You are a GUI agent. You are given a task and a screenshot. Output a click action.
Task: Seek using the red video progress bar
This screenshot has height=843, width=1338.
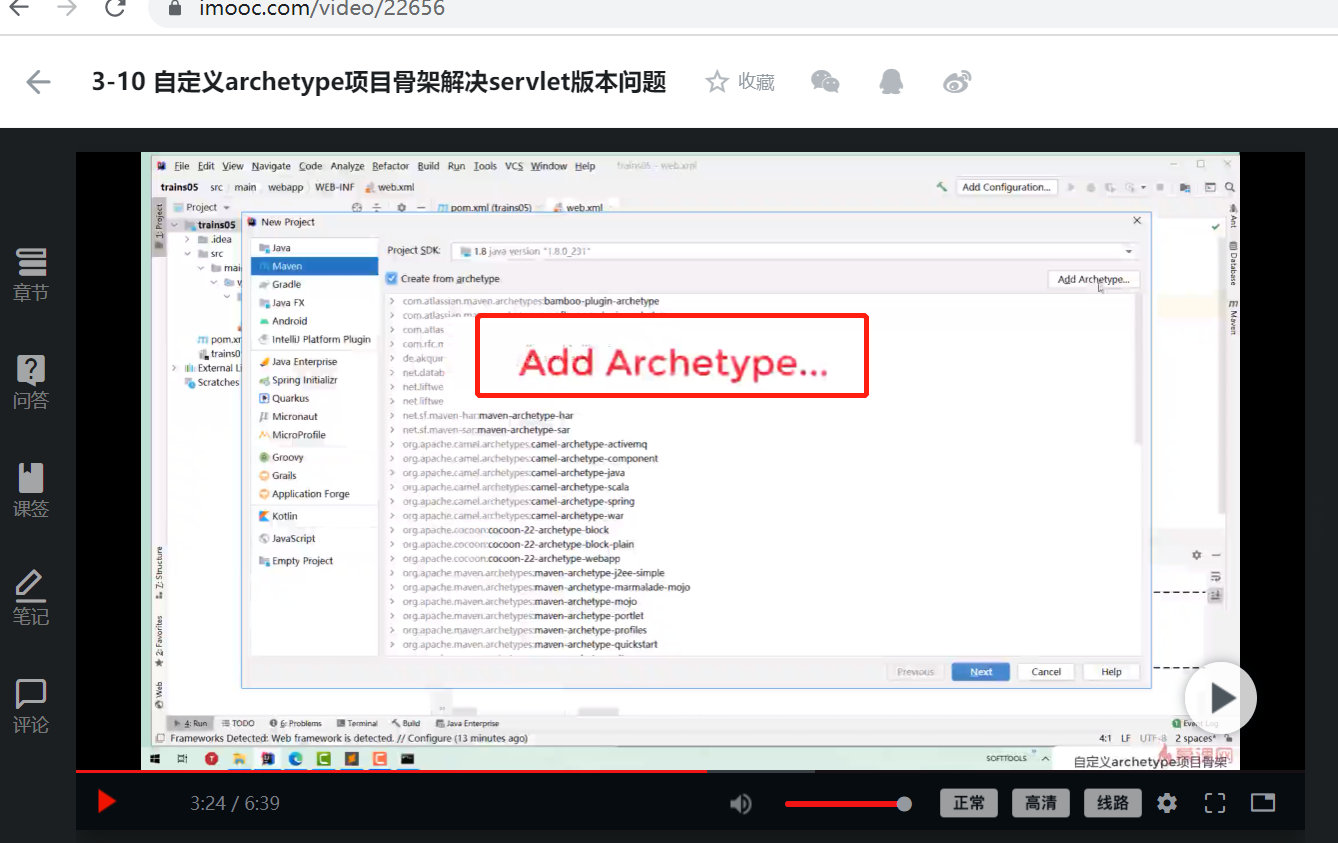point(690,772)
